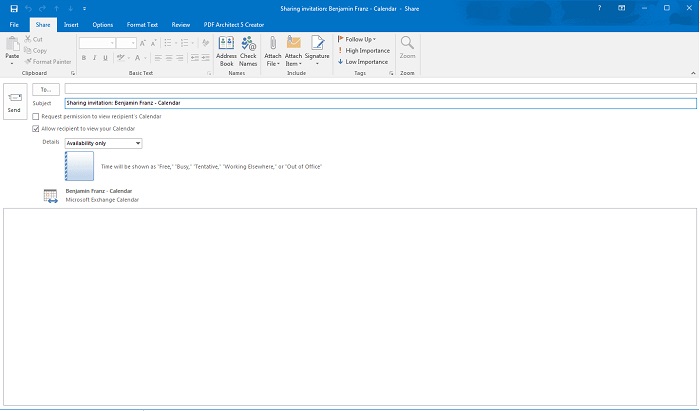This screenshot has height=411, width=700.
Task: Mark message as Low Importance
Action: click(363, 62)
